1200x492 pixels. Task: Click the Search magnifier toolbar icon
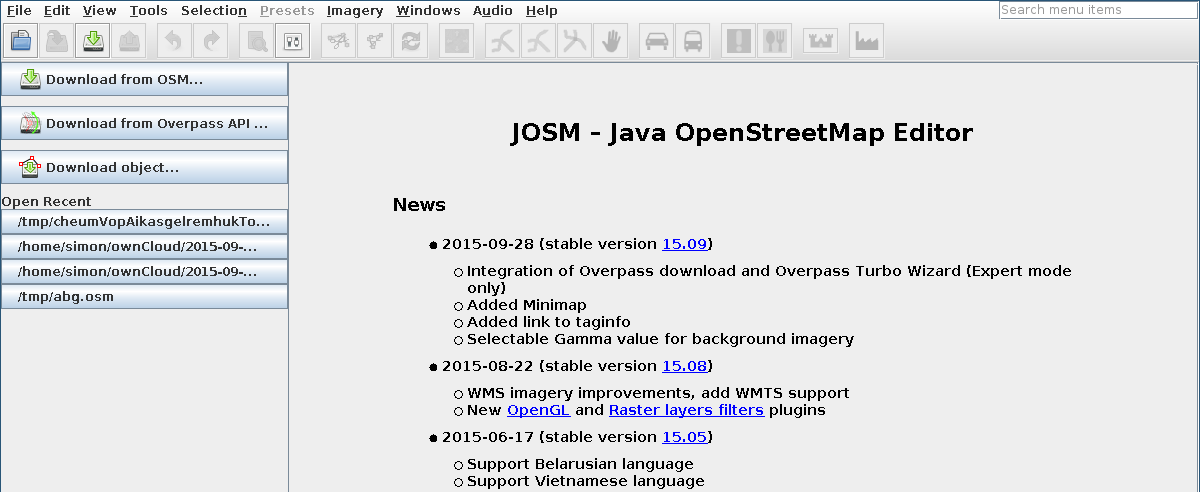(x=257, y=41)
